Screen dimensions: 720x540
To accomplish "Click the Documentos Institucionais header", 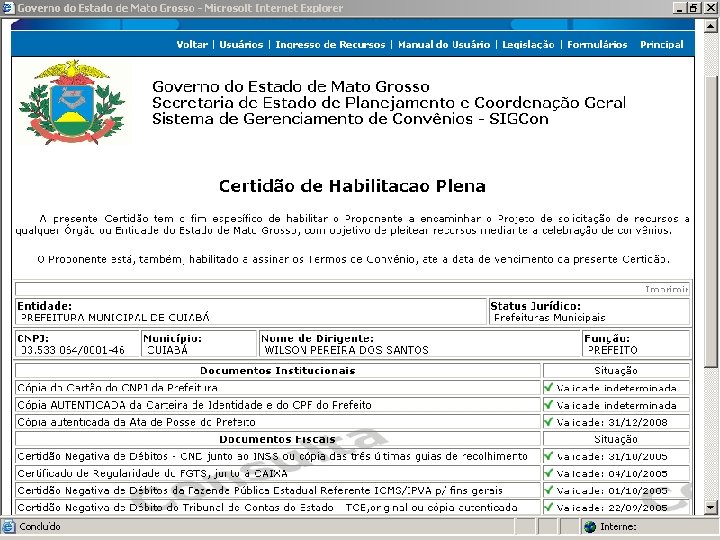I will (277, 371).
